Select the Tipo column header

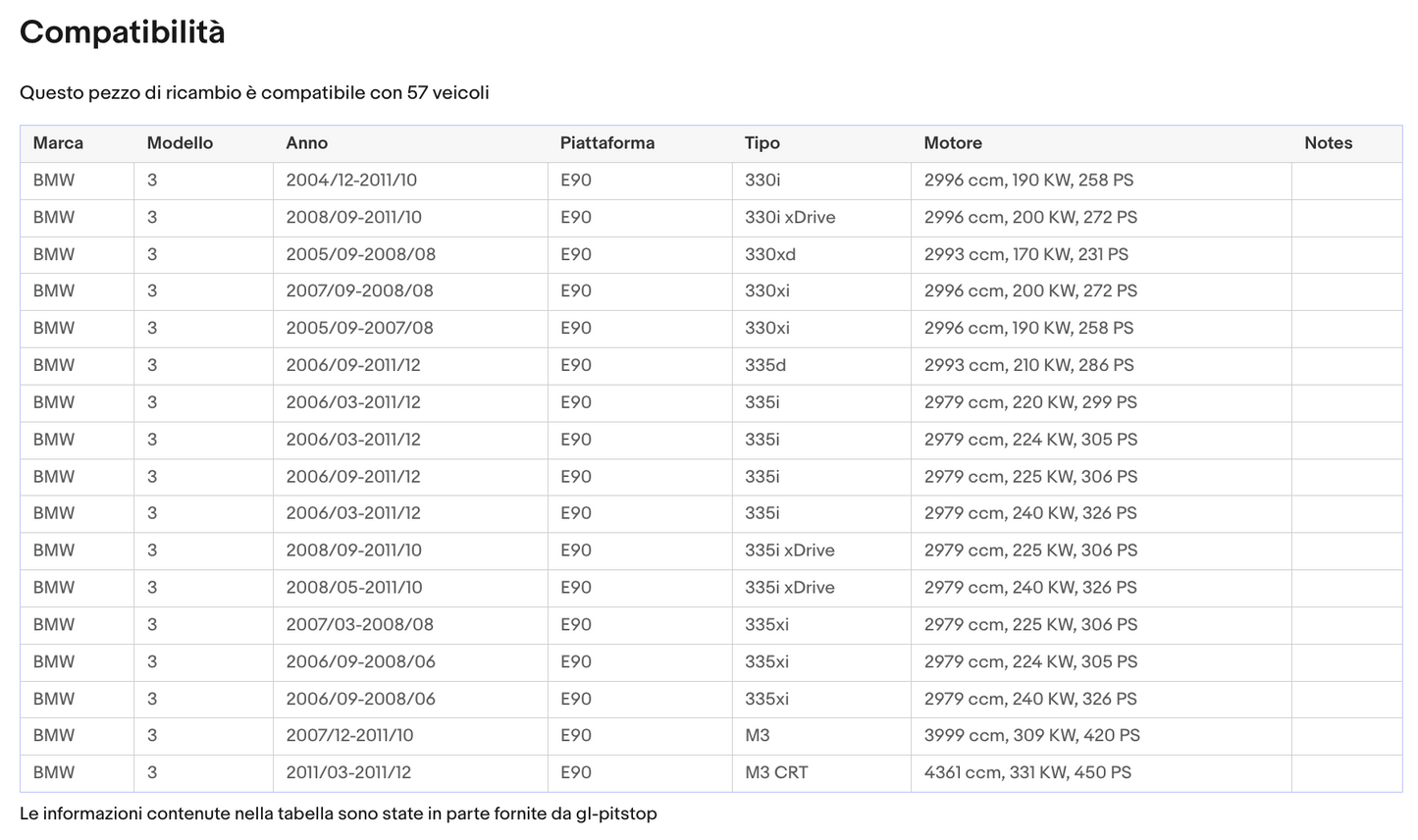(762, 143)
